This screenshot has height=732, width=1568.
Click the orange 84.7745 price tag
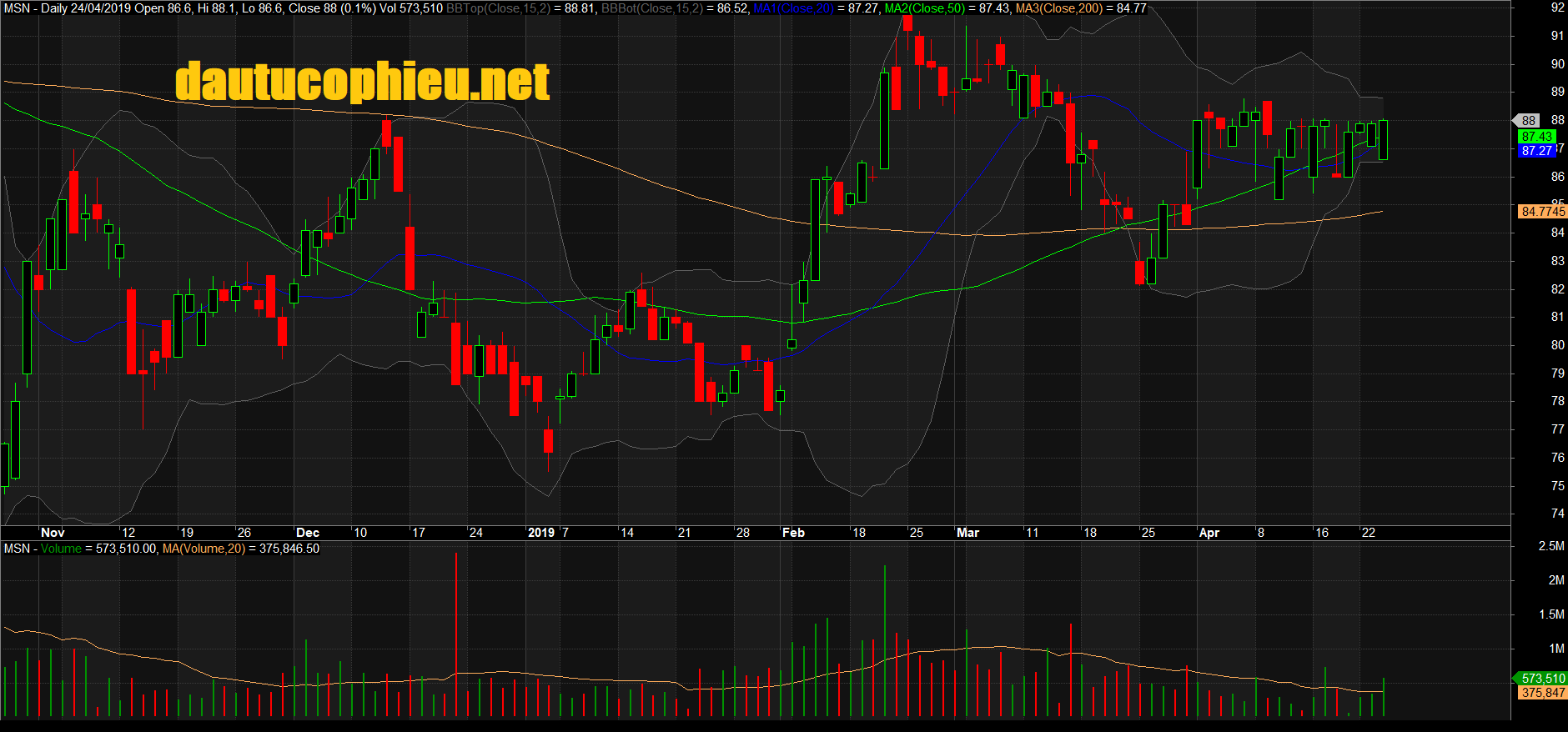[1542, 212]
